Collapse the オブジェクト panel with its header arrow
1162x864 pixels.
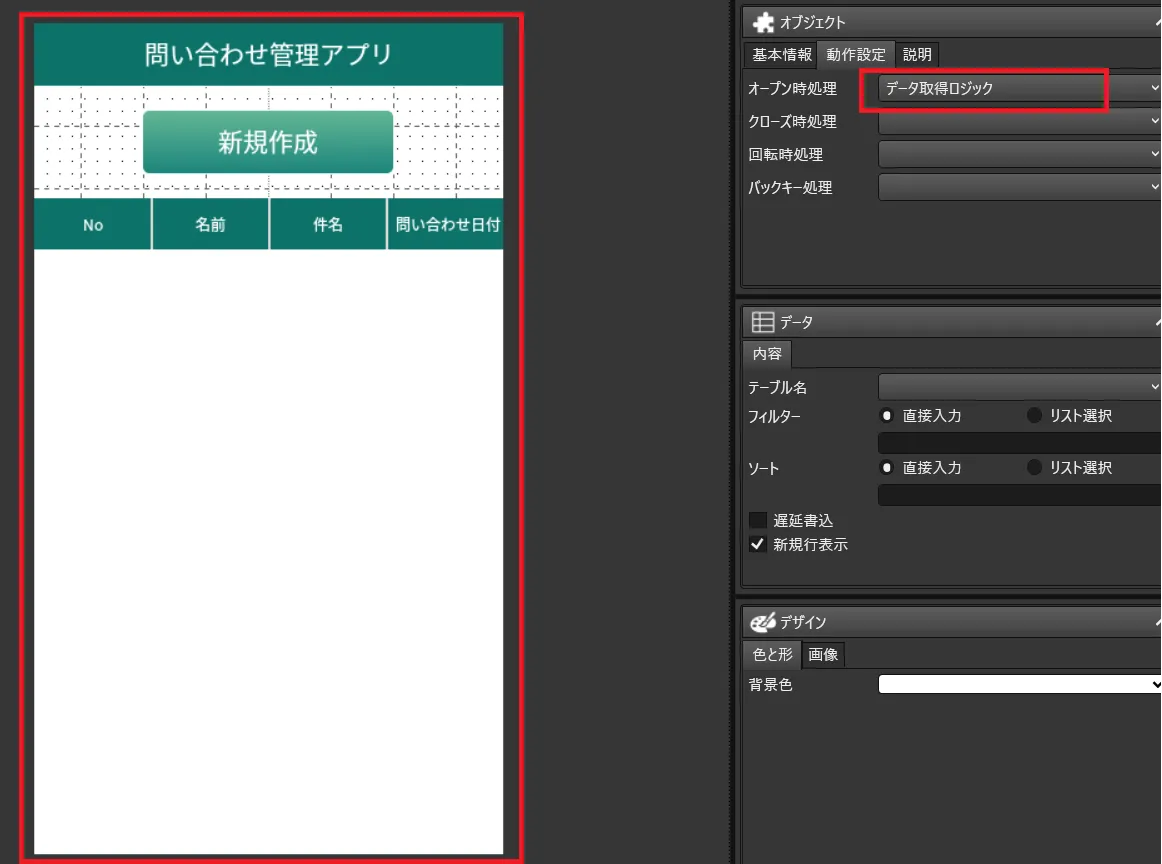tap(1157, 22)
